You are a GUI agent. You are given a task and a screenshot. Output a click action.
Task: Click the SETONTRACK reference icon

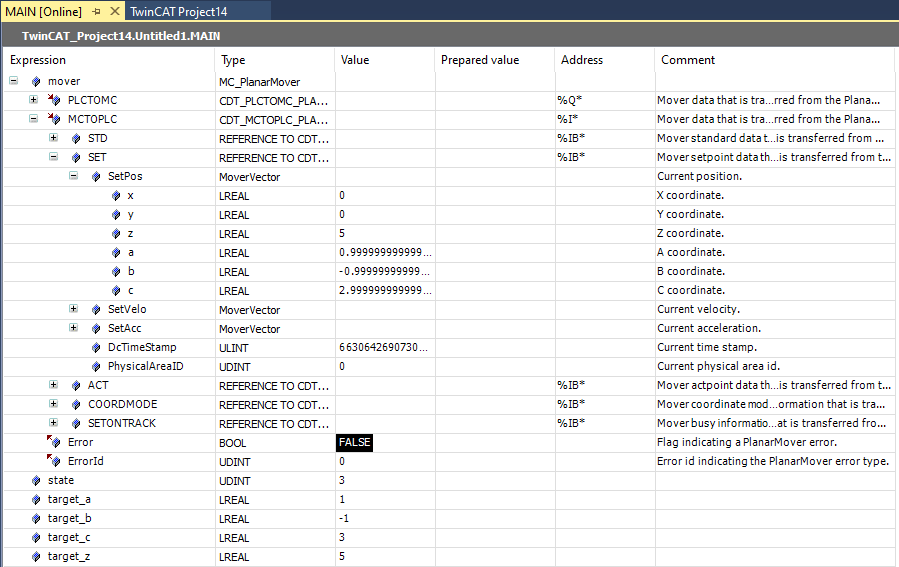click(x=76, y=423)
